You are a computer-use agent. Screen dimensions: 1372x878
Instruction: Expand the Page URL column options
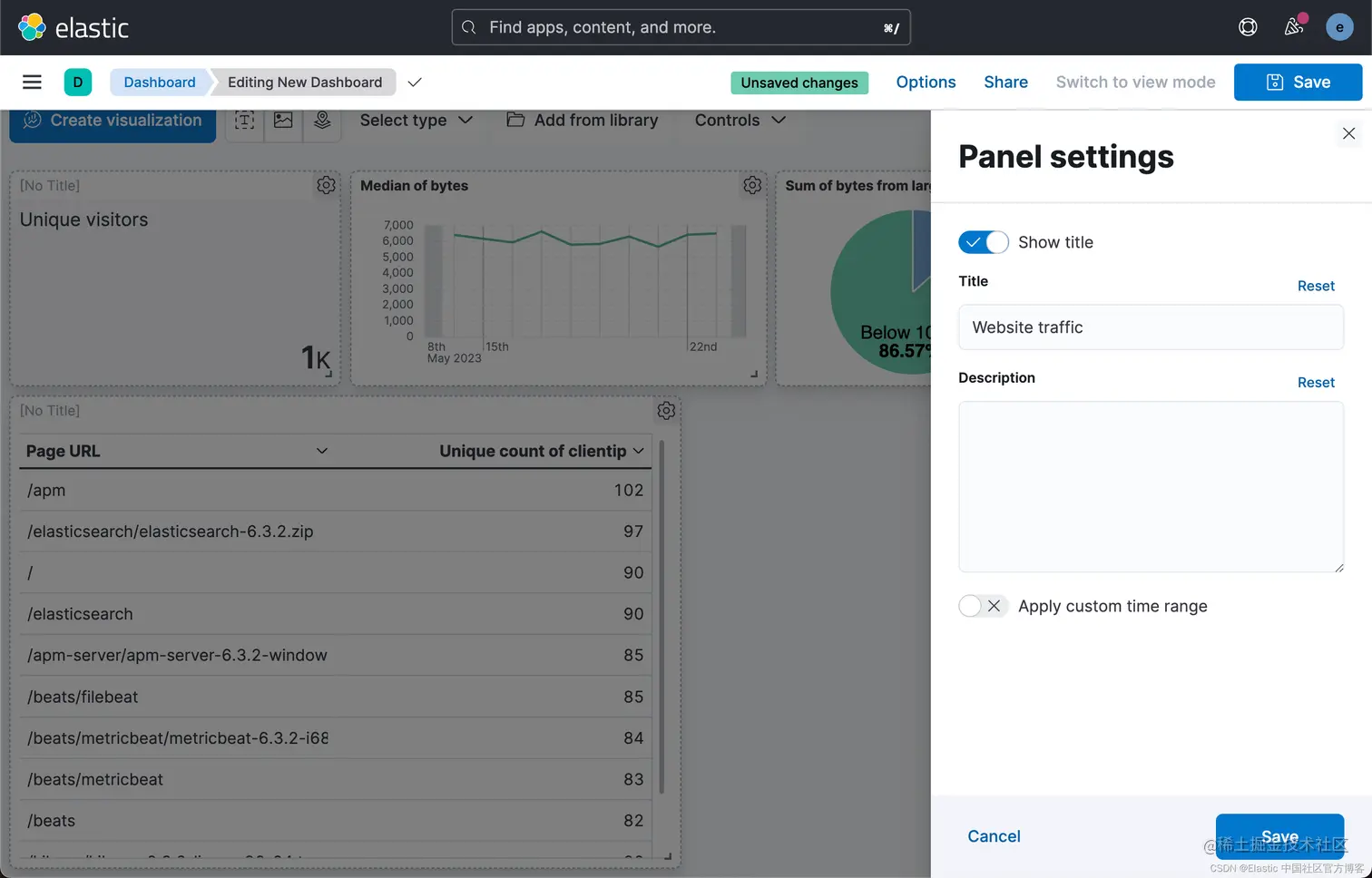tap(321, 451)
